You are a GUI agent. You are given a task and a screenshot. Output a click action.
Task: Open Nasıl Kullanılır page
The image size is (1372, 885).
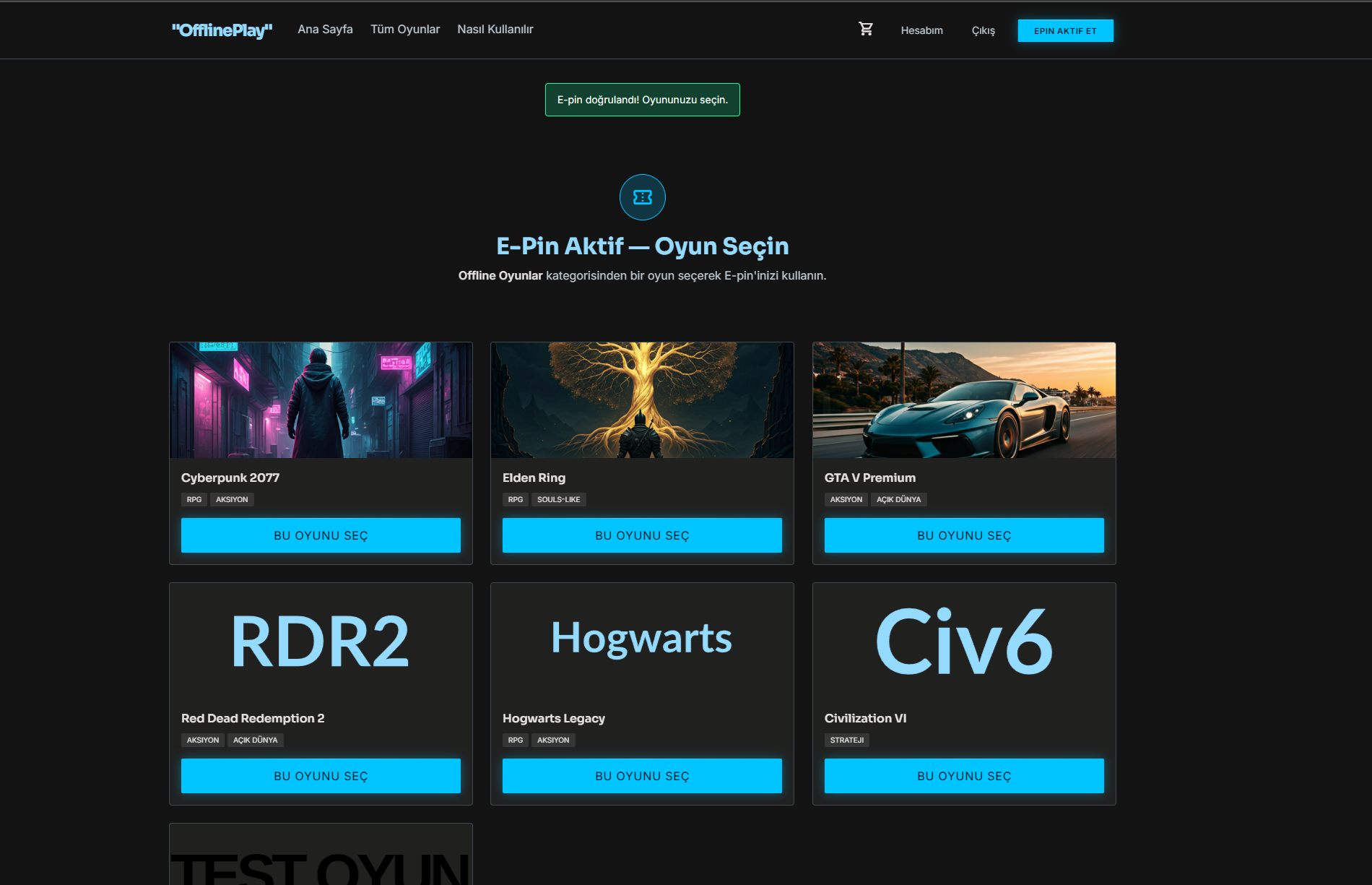(495, 29)
